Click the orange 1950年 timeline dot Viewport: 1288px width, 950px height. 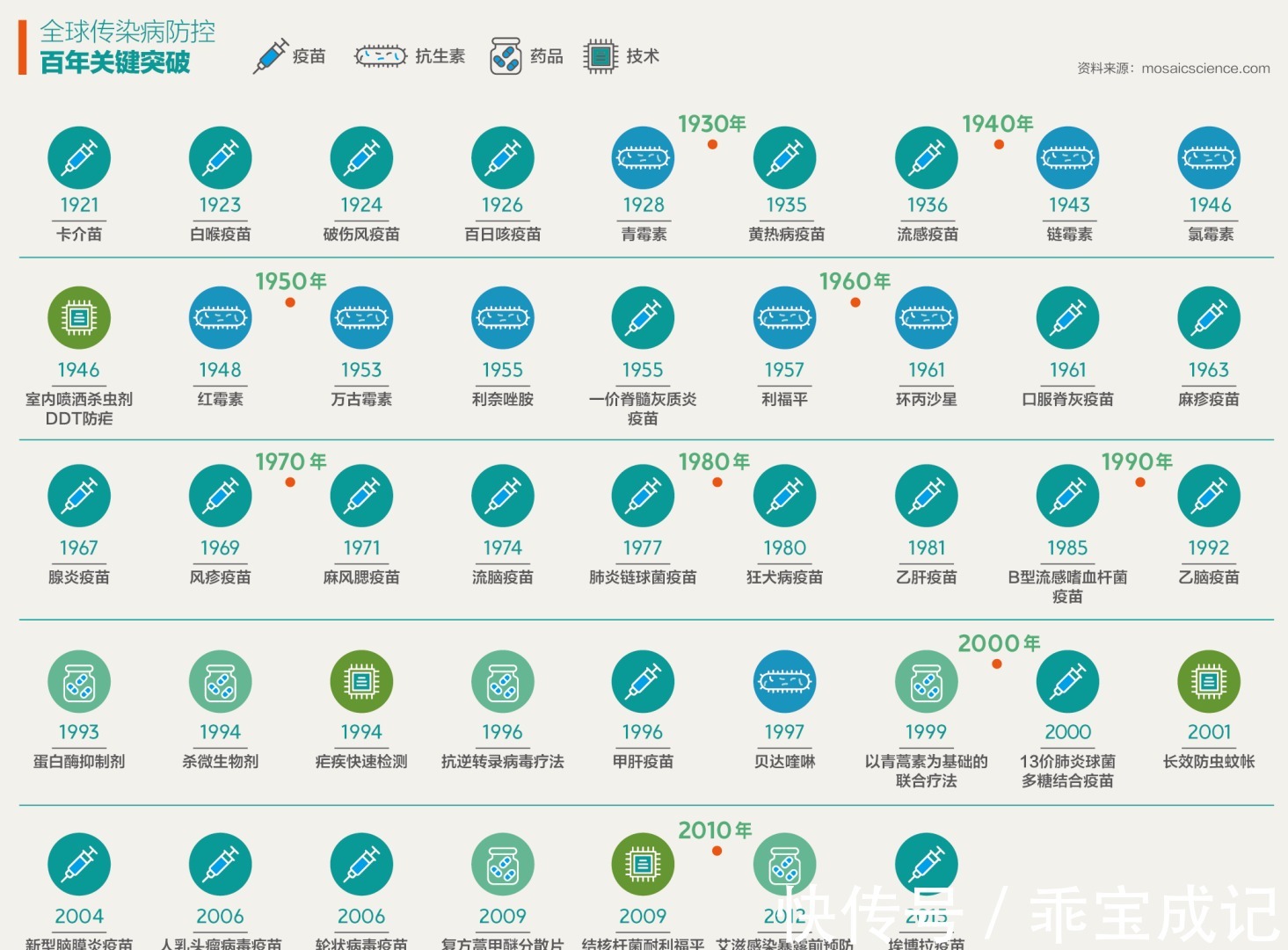(x=290, y=301)
